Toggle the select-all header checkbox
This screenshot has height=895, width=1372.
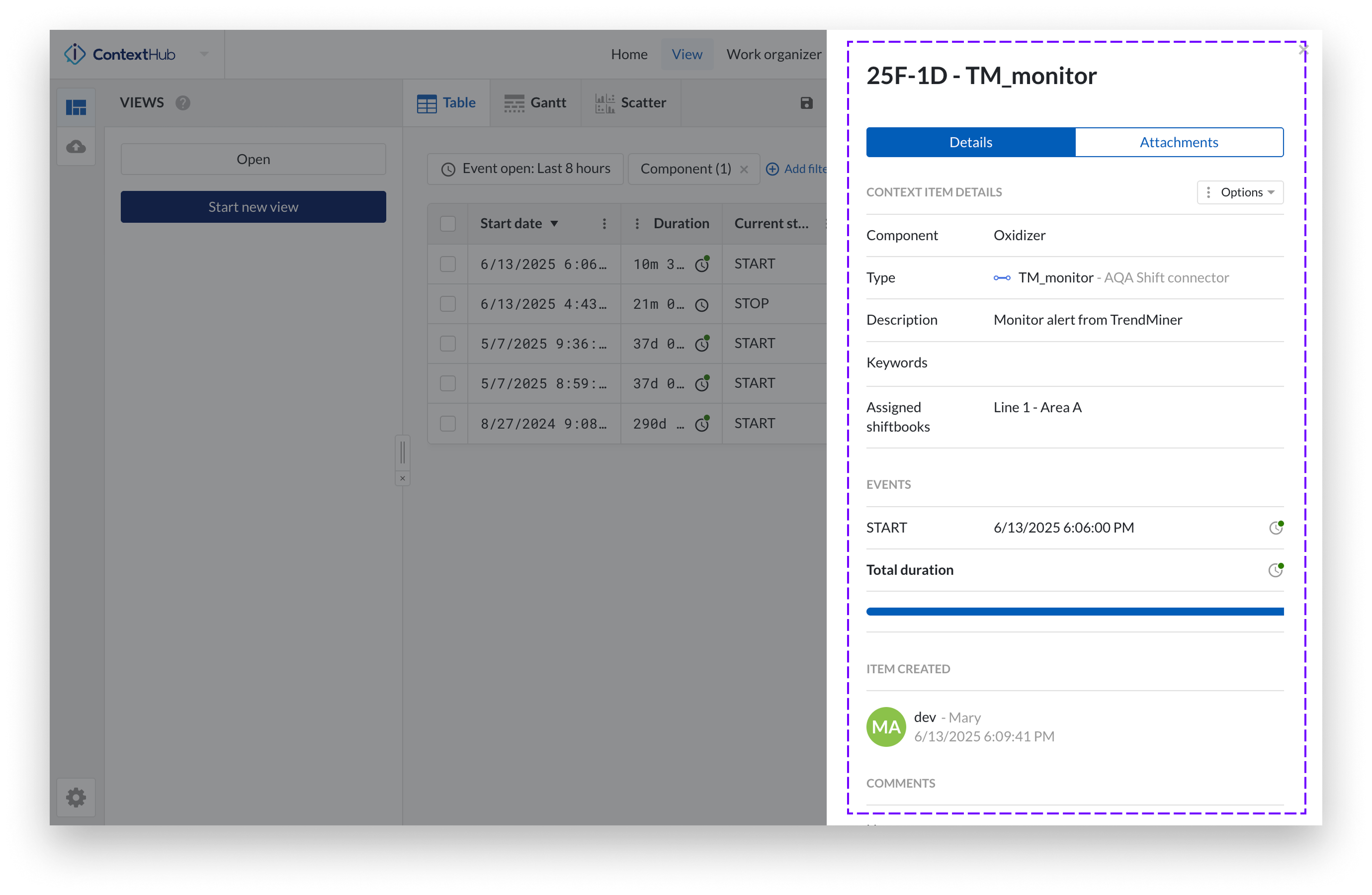(x=448, y=224)
